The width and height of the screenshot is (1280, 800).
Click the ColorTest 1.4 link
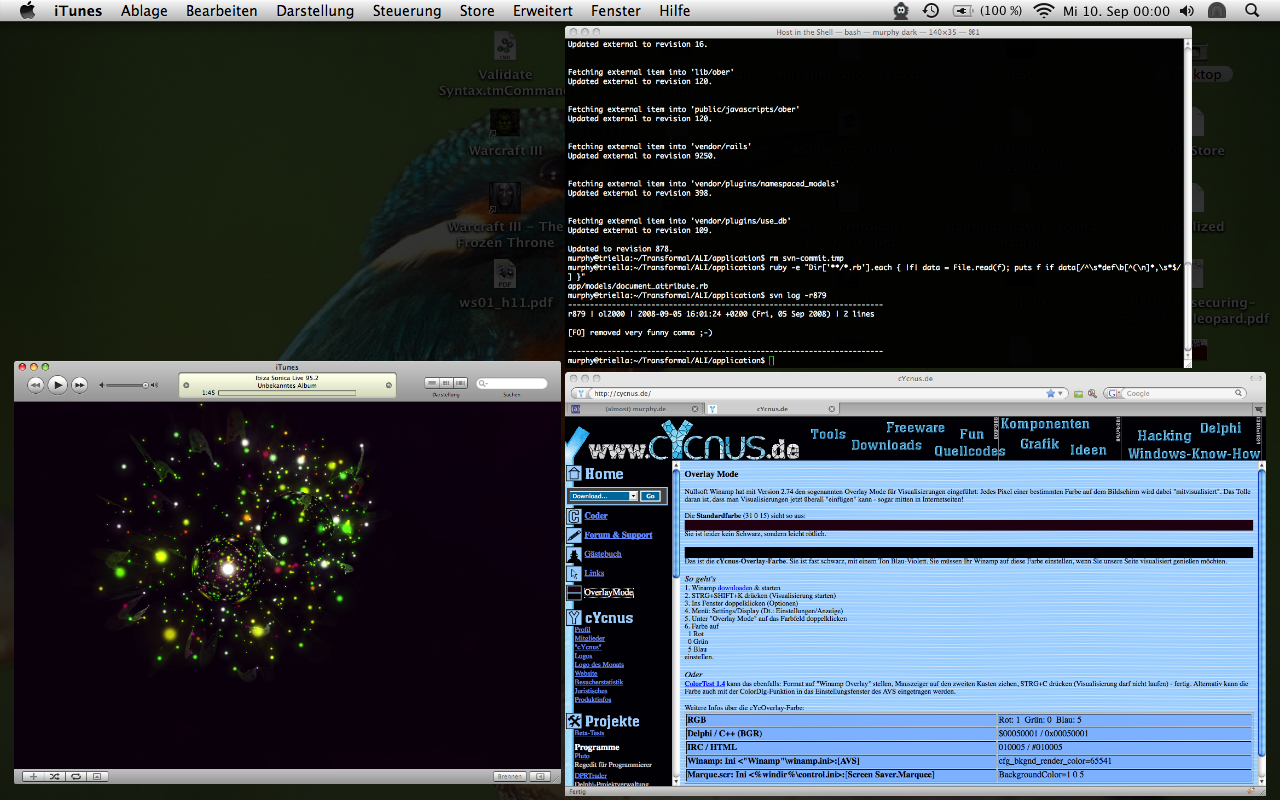(x=705, y=684)
